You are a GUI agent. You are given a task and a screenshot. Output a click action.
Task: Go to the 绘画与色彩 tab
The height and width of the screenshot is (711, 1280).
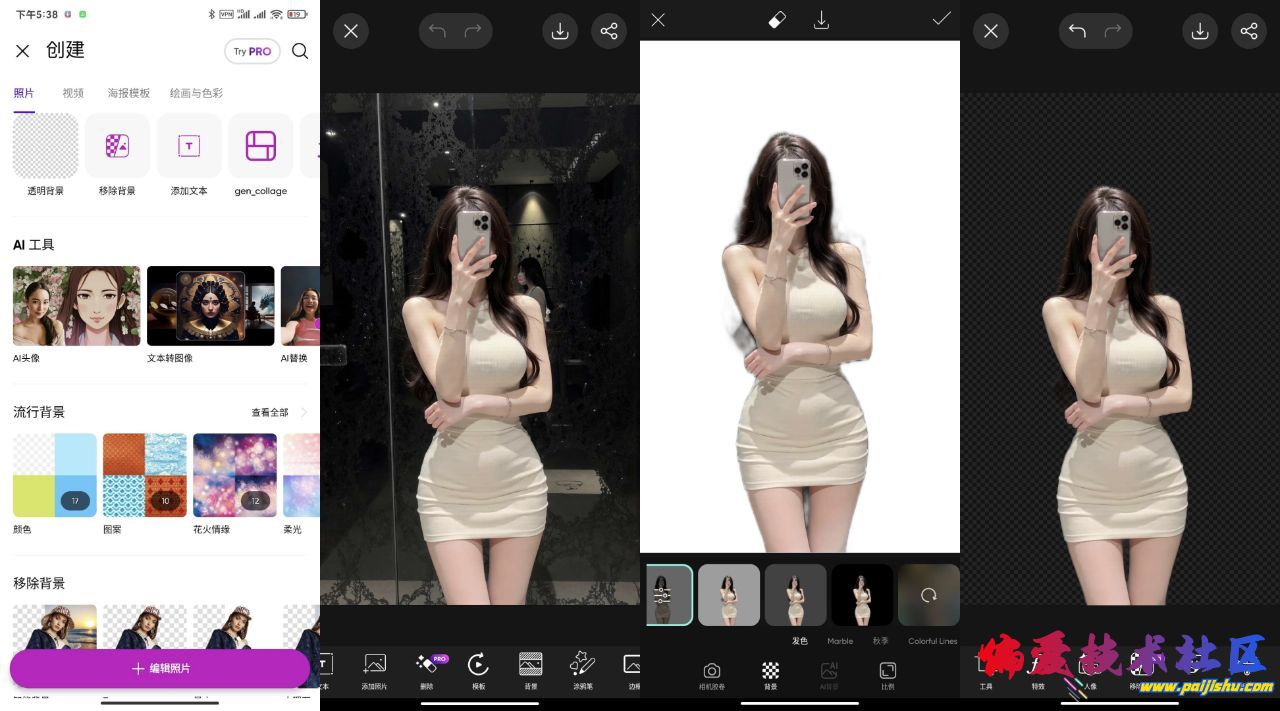tap(196, 93)
